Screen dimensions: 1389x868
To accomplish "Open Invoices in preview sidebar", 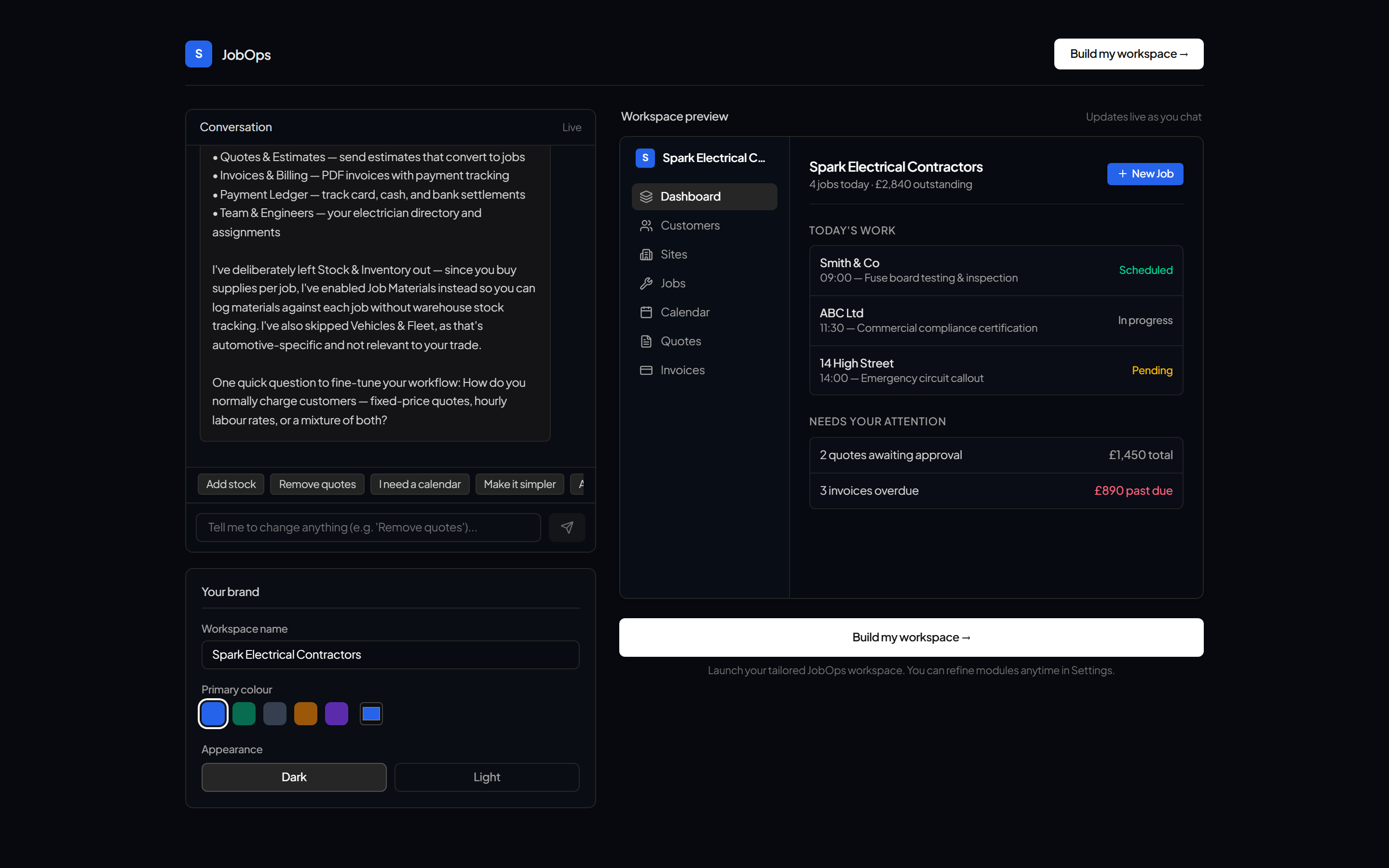I will click(704, 370).
